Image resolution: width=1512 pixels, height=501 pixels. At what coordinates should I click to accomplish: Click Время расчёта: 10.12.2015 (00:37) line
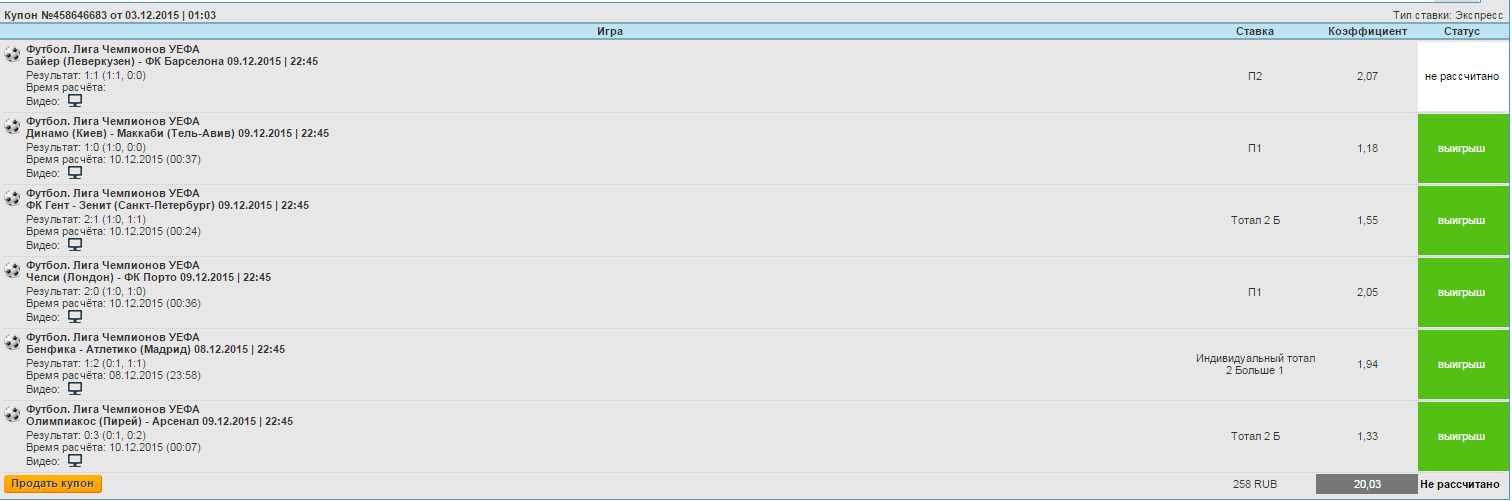pos(114,159)
